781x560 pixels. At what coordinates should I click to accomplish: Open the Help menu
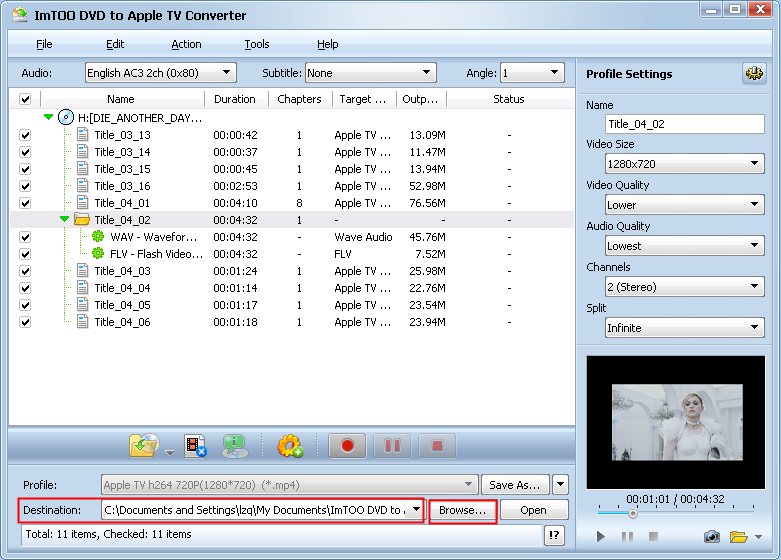327,44
